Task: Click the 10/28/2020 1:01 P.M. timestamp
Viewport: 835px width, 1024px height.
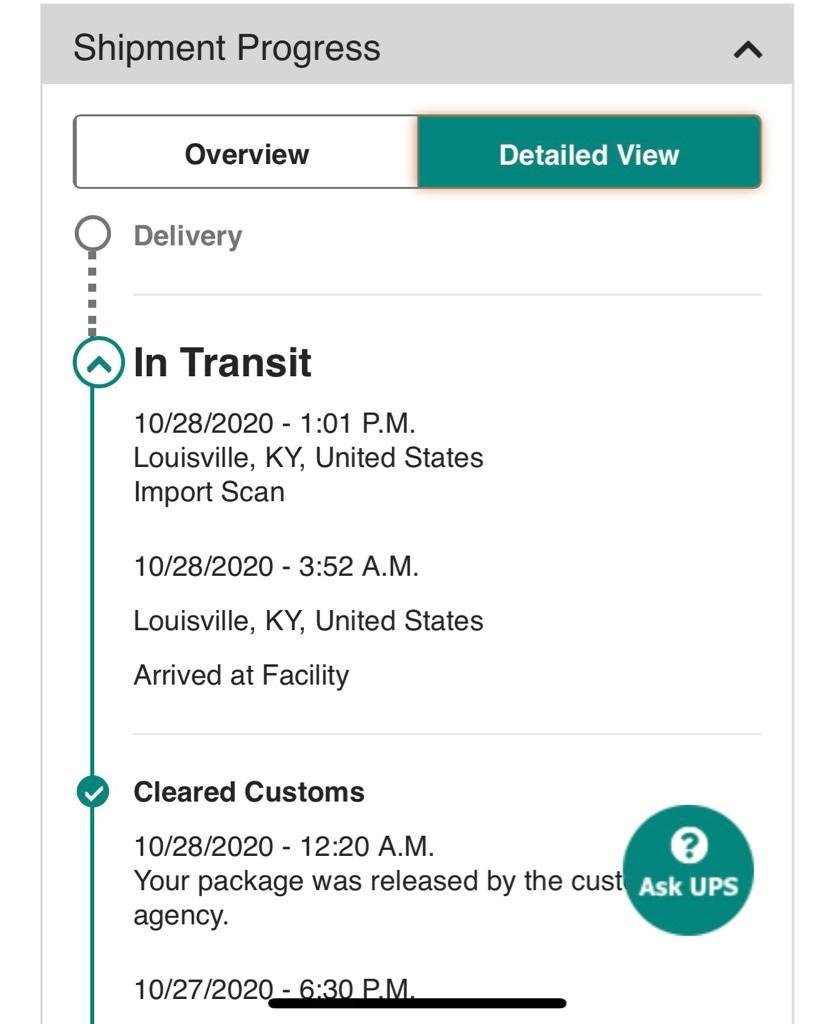Action: coord(274,423)
